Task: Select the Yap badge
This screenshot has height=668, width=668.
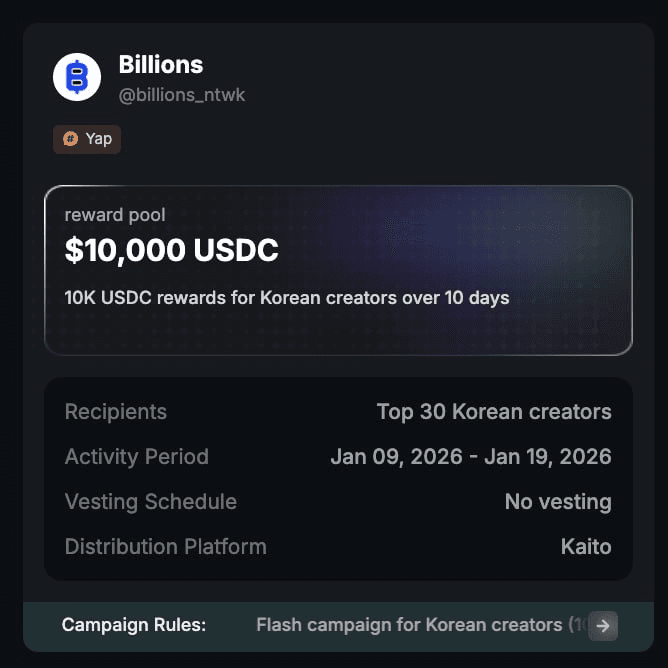Action: tap(87, 139)
